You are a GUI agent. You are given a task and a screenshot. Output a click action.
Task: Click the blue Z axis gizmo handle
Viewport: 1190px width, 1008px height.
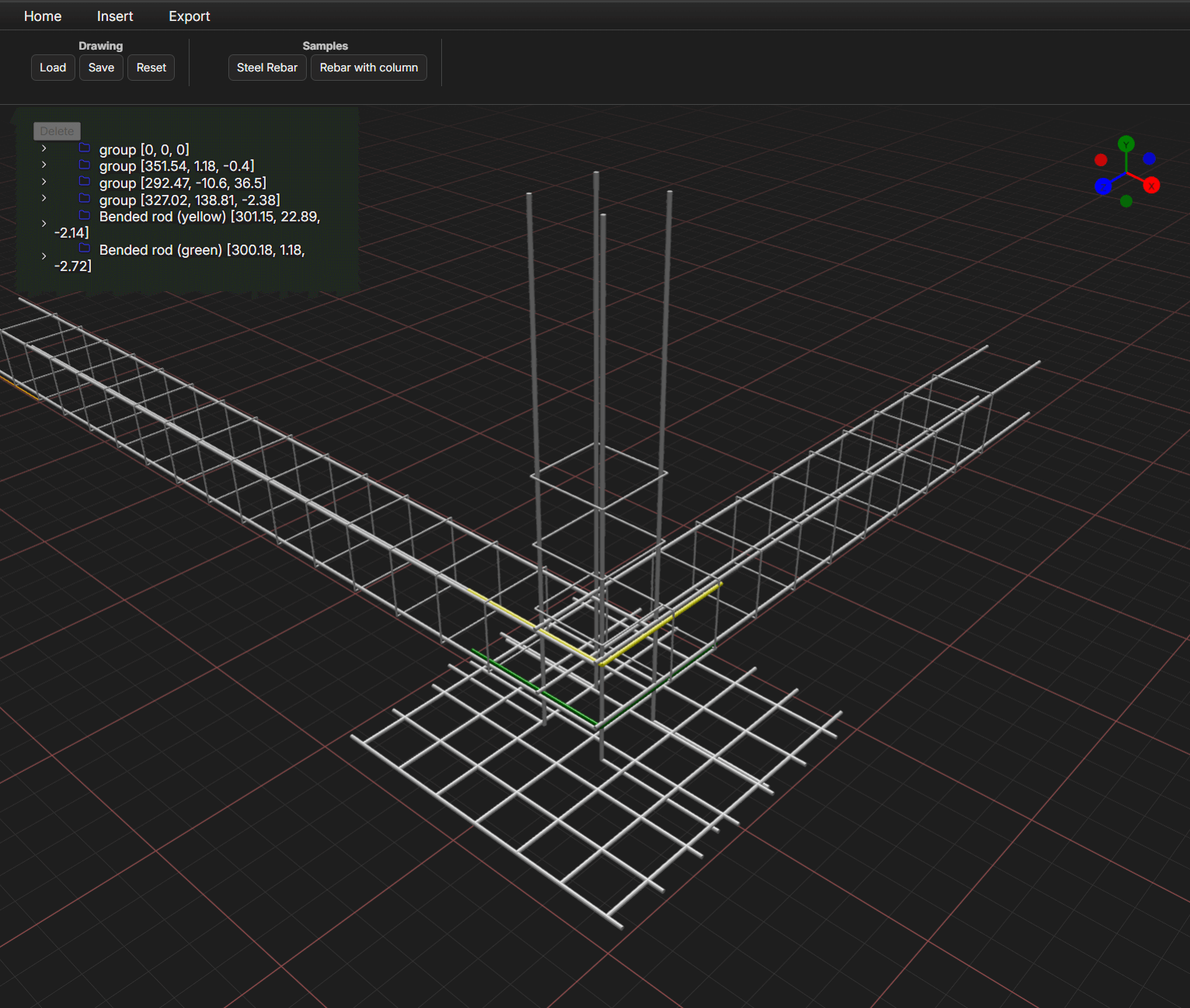coord(1103,186)
